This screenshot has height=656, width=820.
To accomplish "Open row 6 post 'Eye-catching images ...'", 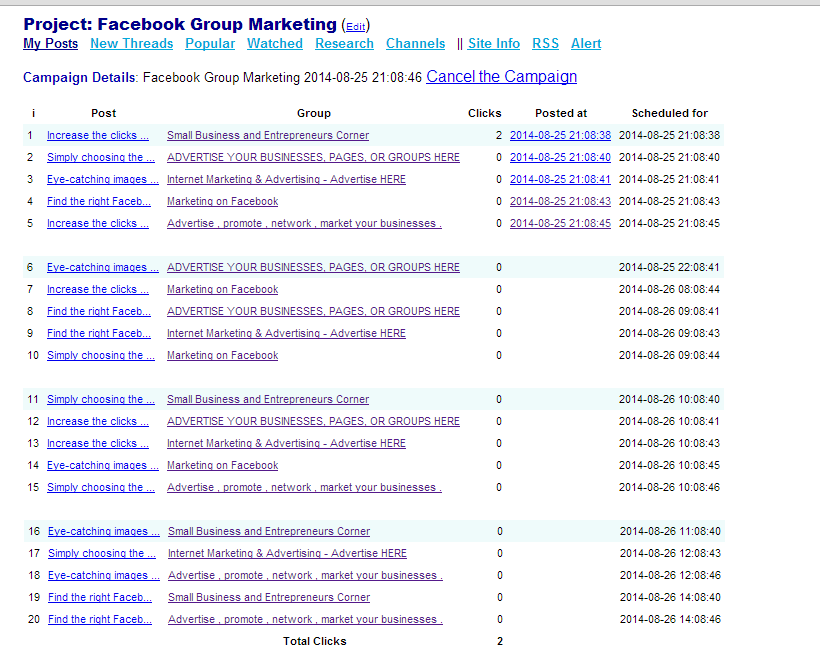I will click(x=103, y=267).
